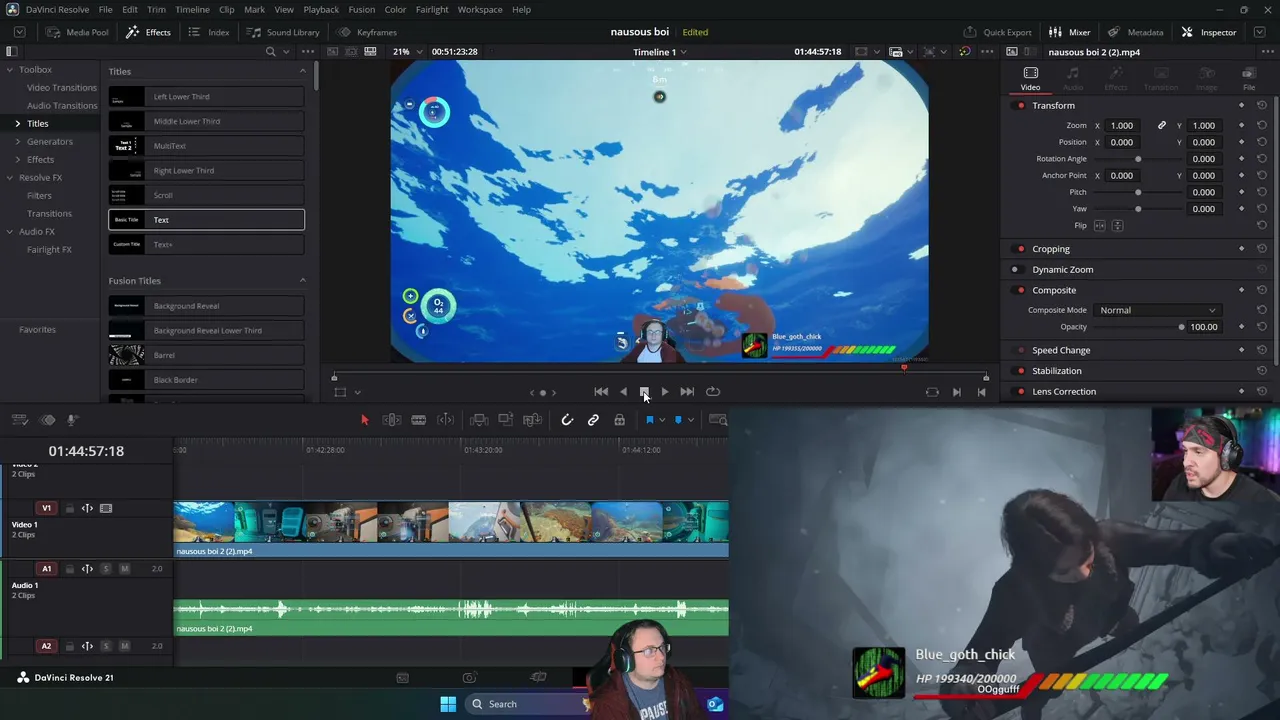The image size is (1280, 720).
Task: Toggle timeline Snapping magnet icon
Action: click(x=567, y=420)
